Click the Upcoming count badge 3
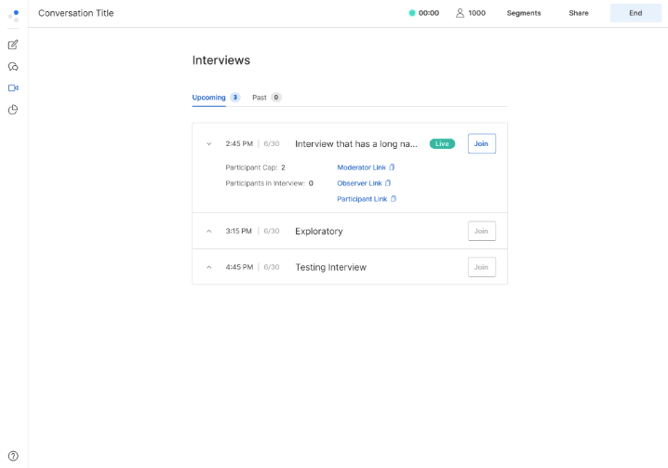The image size is (668, 468). pyautogui.click(x=235, y=98)
